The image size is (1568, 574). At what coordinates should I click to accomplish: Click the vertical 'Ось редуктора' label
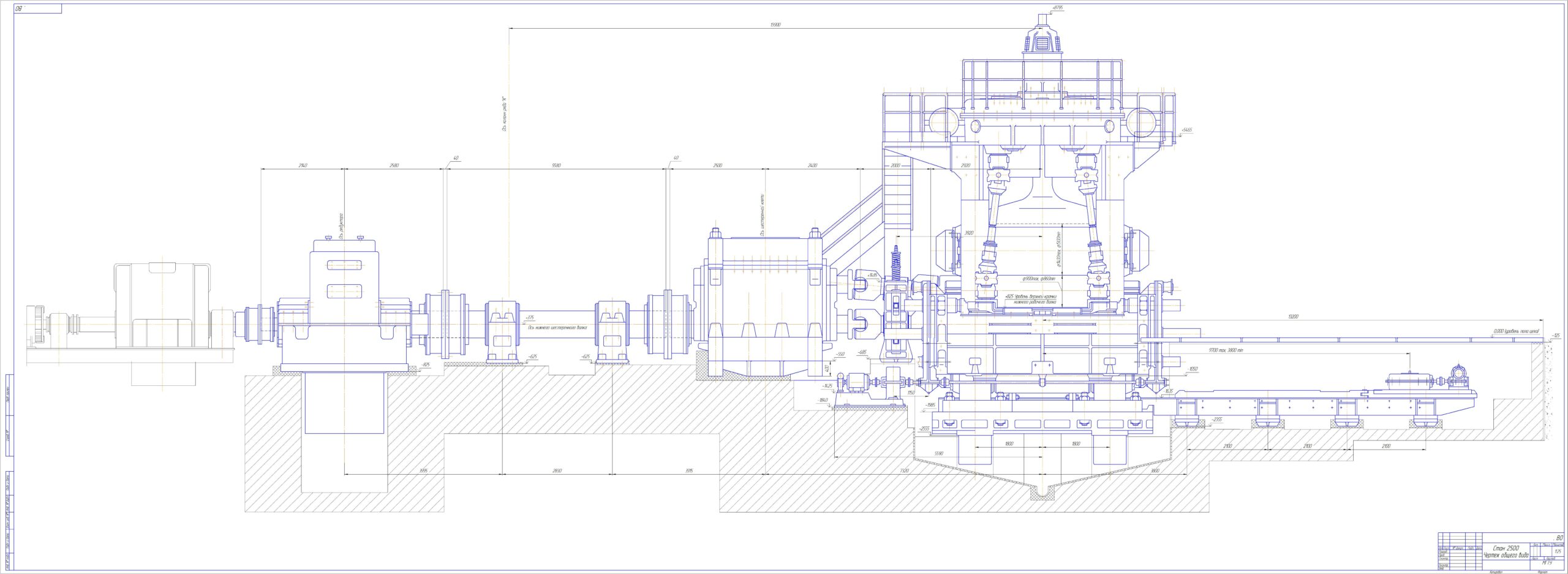(341, 226)
